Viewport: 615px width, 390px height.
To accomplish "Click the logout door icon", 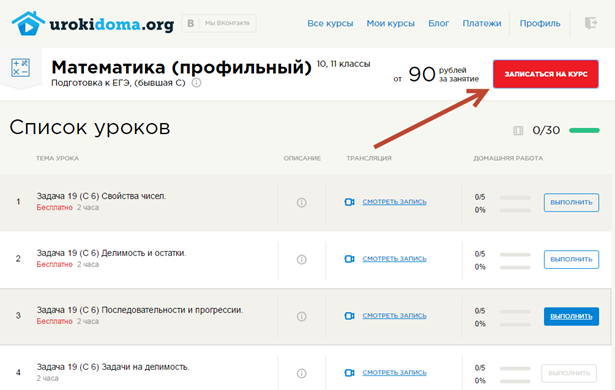I will click(x=590, y=23).
